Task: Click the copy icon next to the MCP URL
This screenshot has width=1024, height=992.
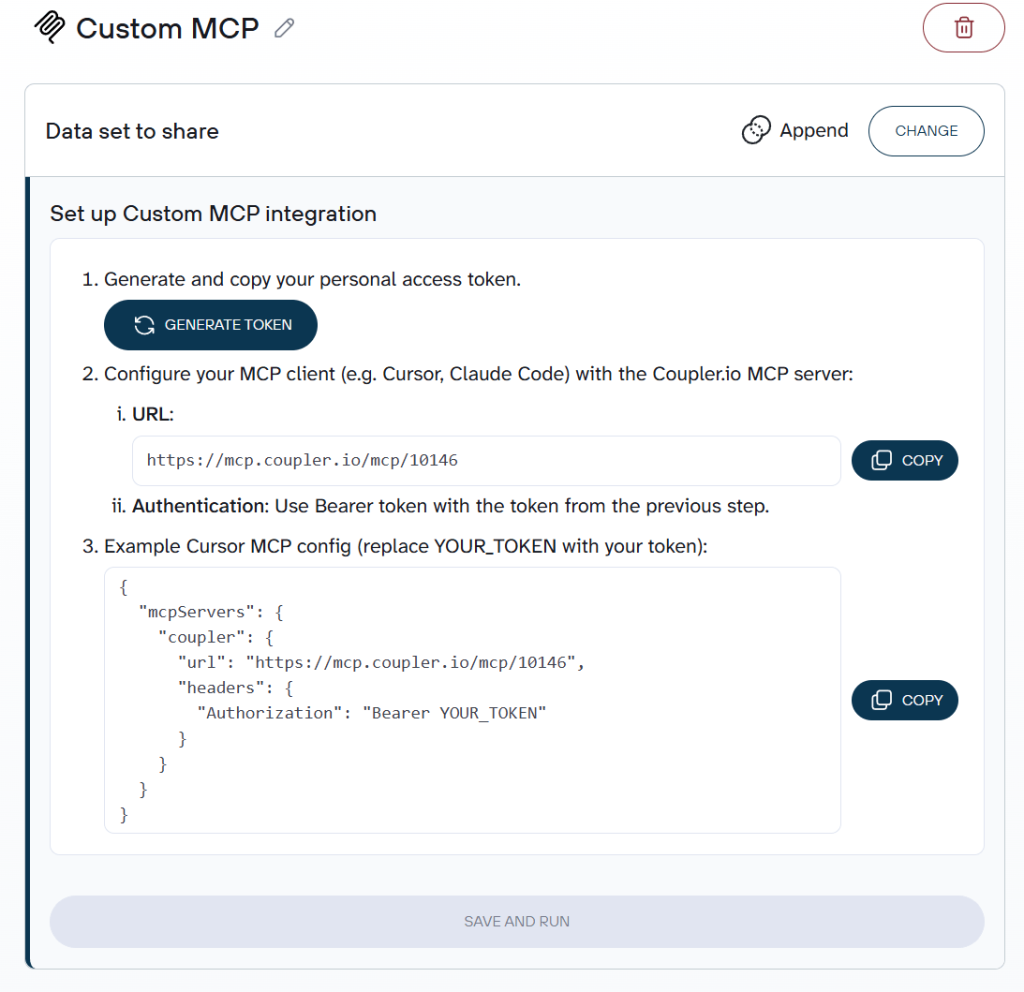Action: click(881, 460)
